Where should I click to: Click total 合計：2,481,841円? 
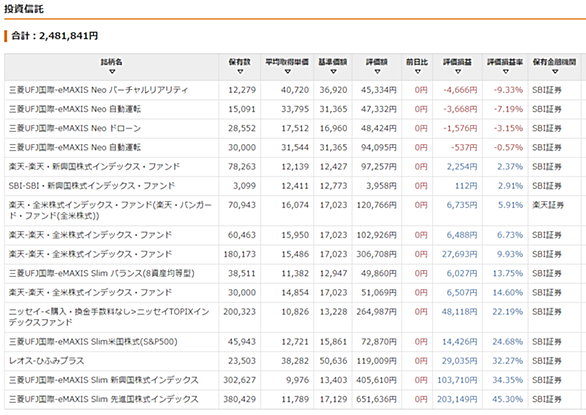(x=55, y=36)
